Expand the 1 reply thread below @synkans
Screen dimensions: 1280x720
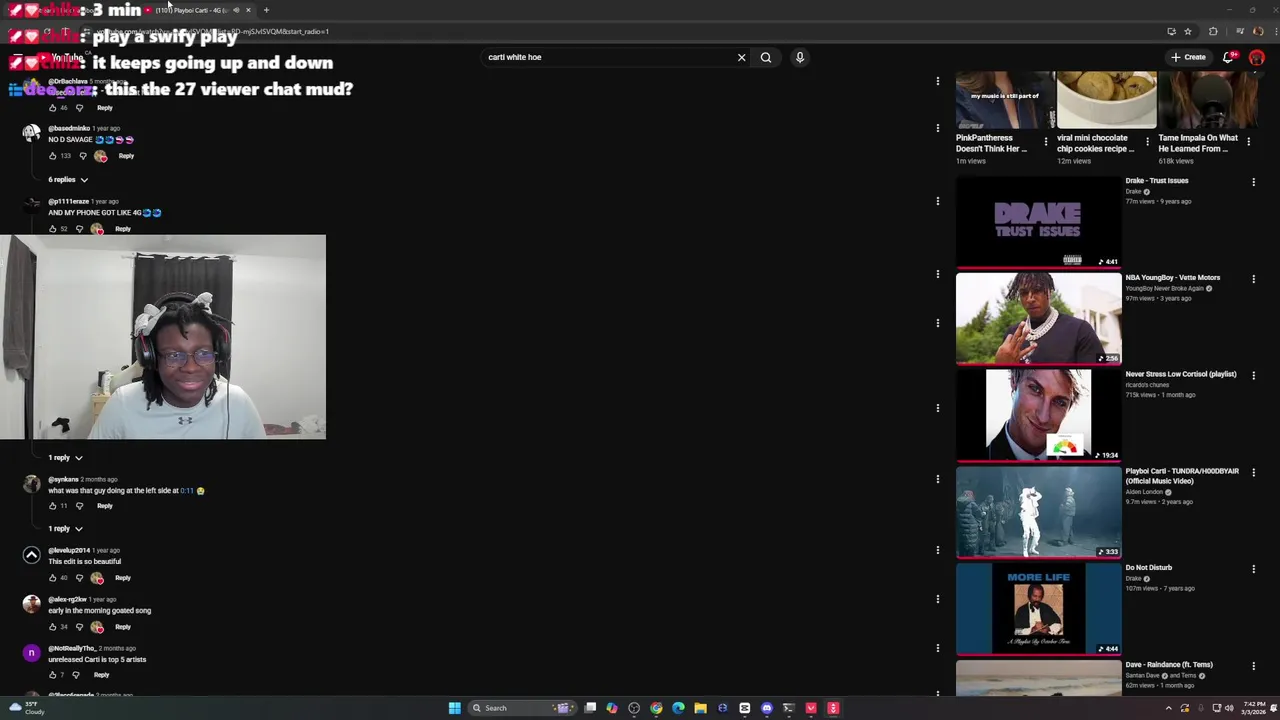[65, 529]
